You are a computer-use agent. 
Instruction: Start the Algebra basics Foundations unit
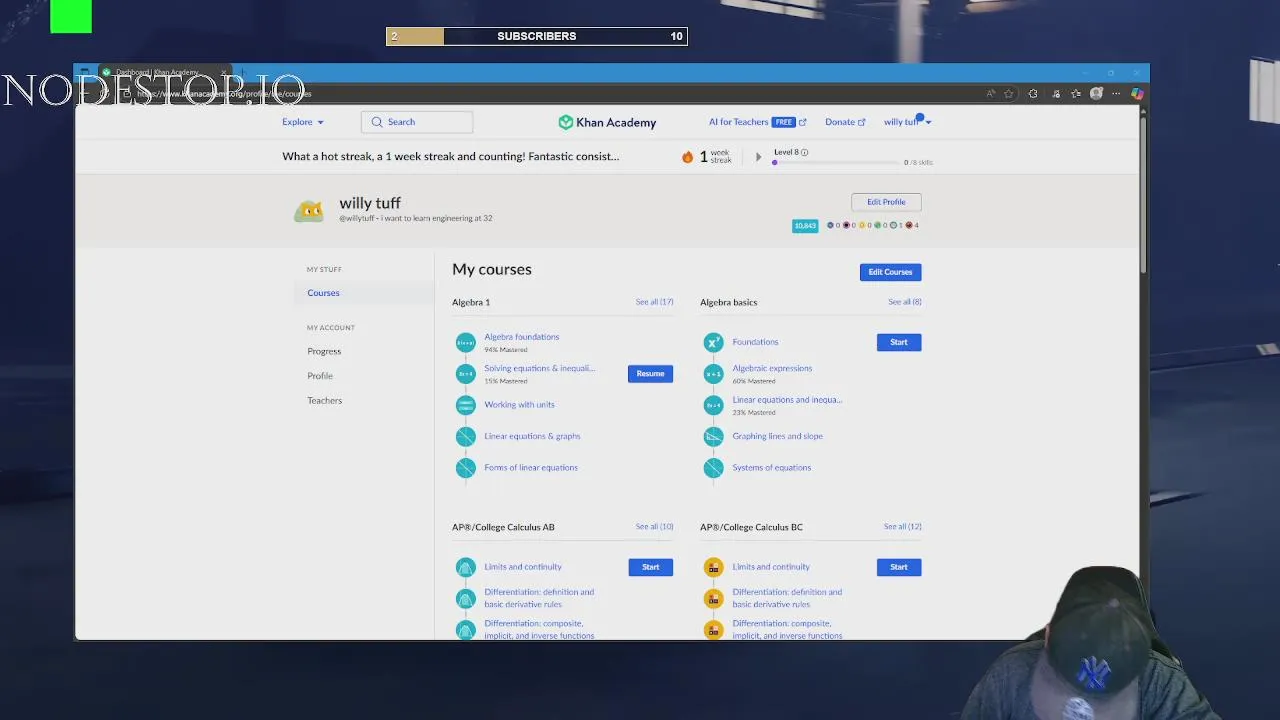(x=899, y=342)
